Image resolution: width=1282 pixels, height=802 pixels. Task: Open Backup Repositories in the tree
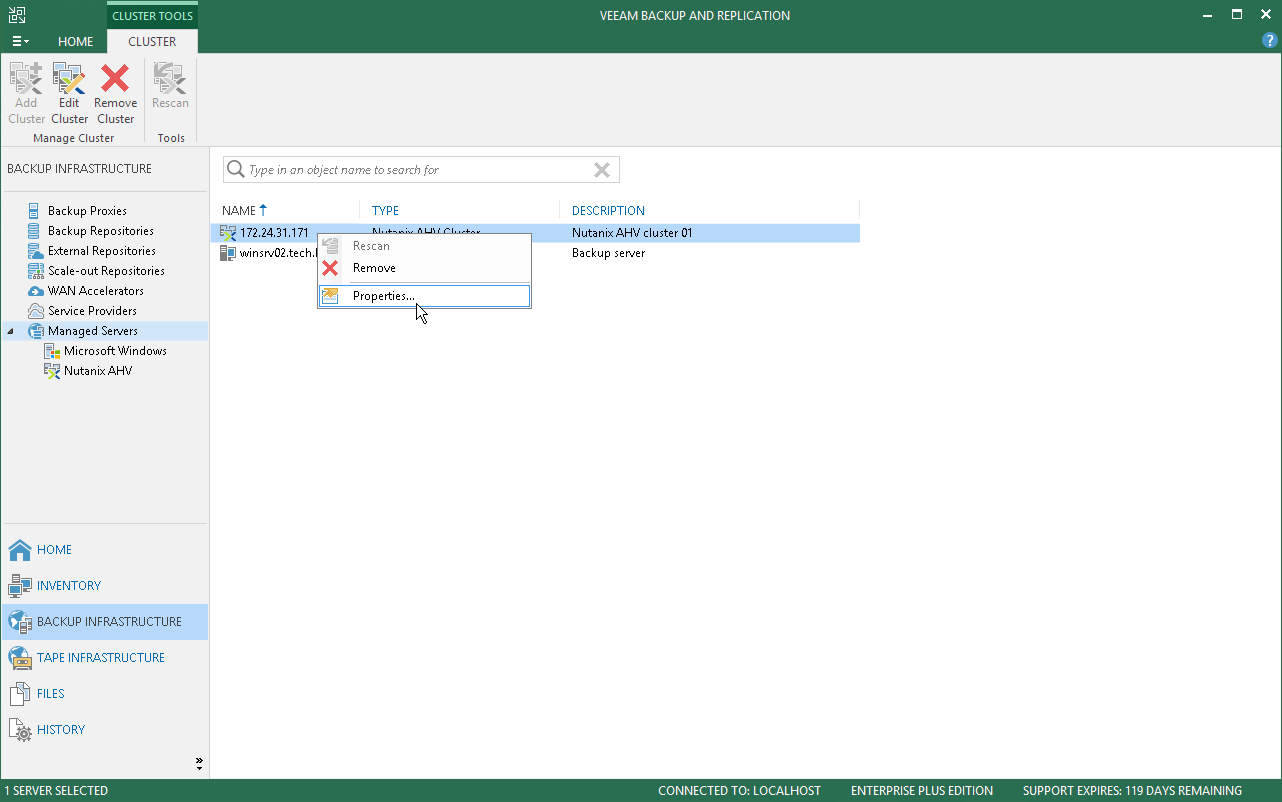pos(101,231)
